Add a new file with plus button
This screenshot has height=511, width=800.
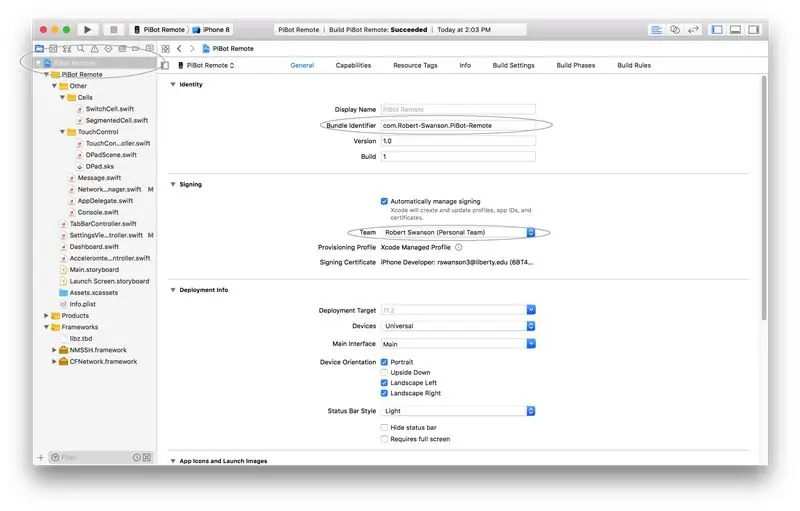click(41, 457)
